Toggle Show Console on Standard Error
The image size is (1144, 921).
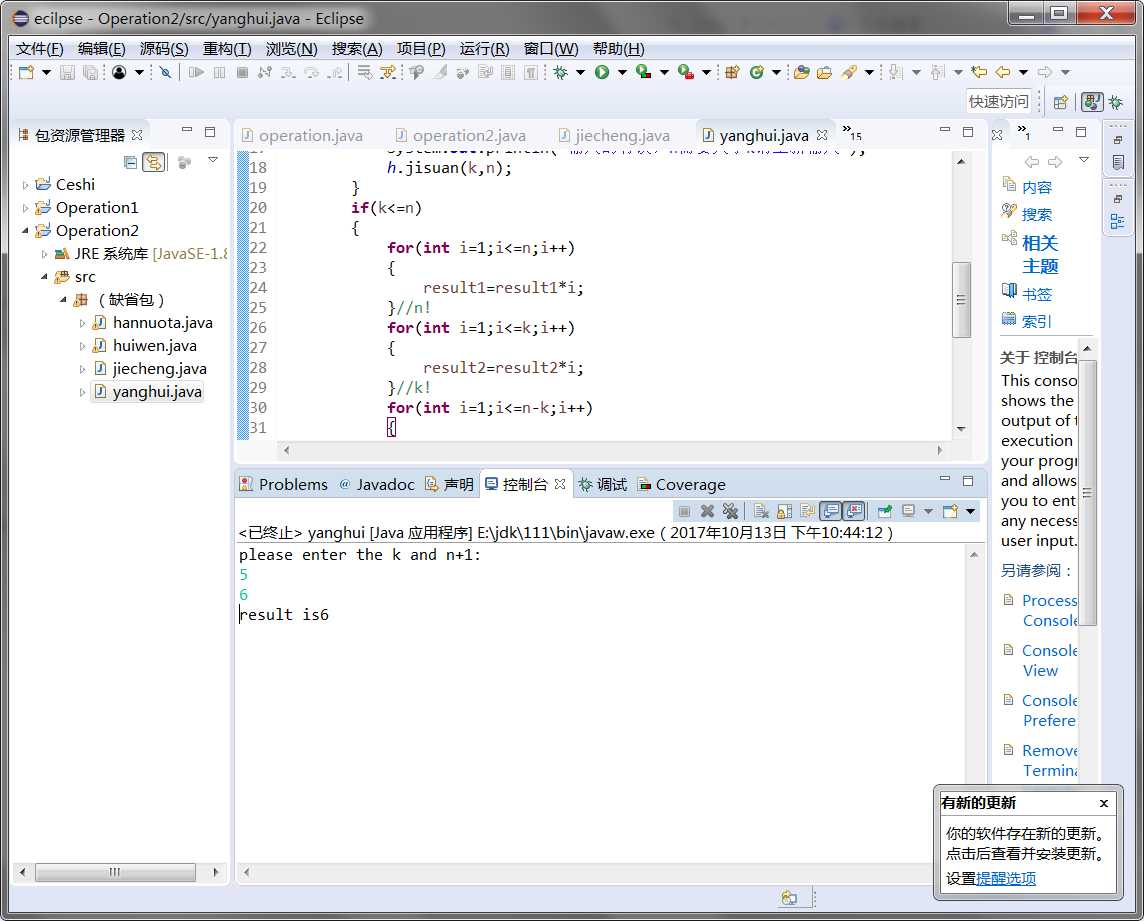tap(854, 511)
